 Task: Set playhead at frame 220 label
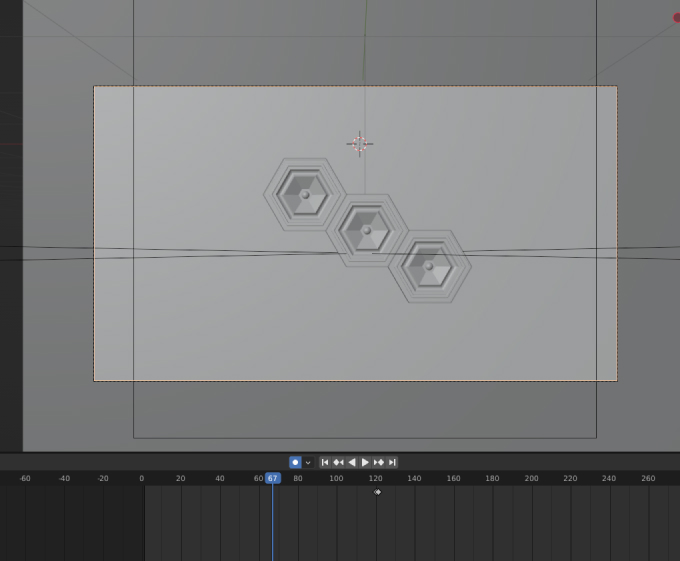pyautogui.click(x=570, y=478)
